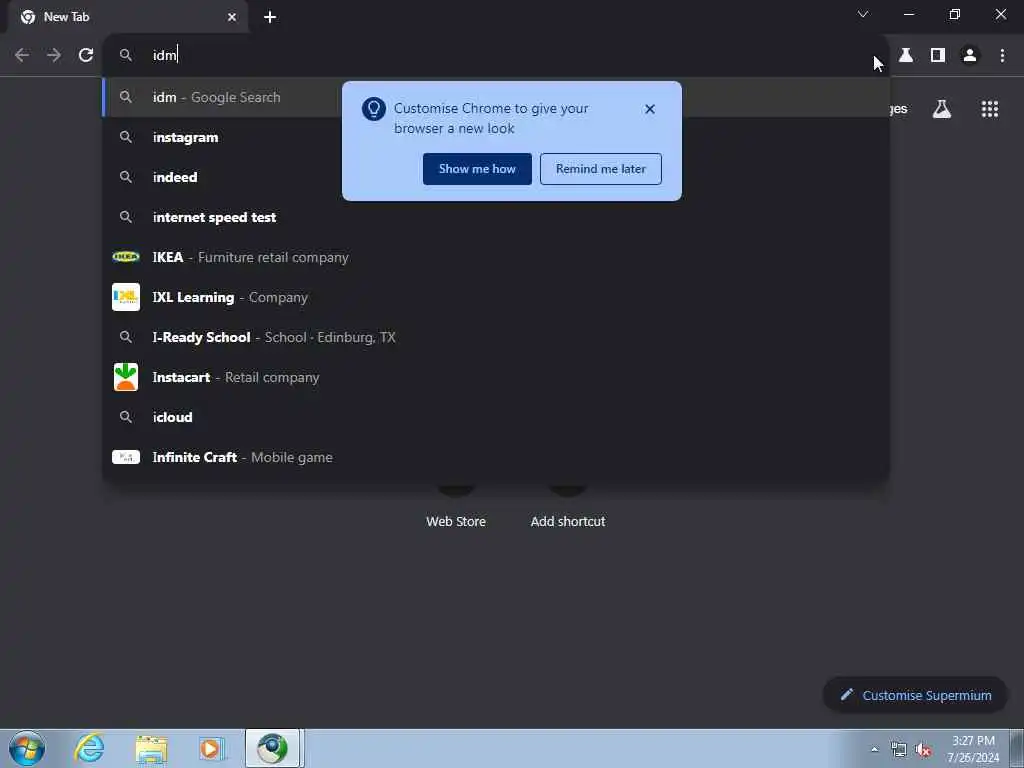Launch Internet Explorer from taskbar
Viewport: 1024px width, 768px height.
(x=89, y=748)
